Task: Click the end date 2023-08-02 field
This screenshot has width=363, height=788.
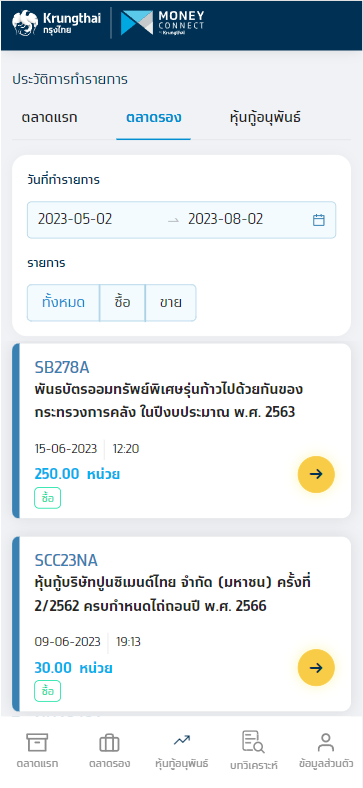Action: coord(226,220)
